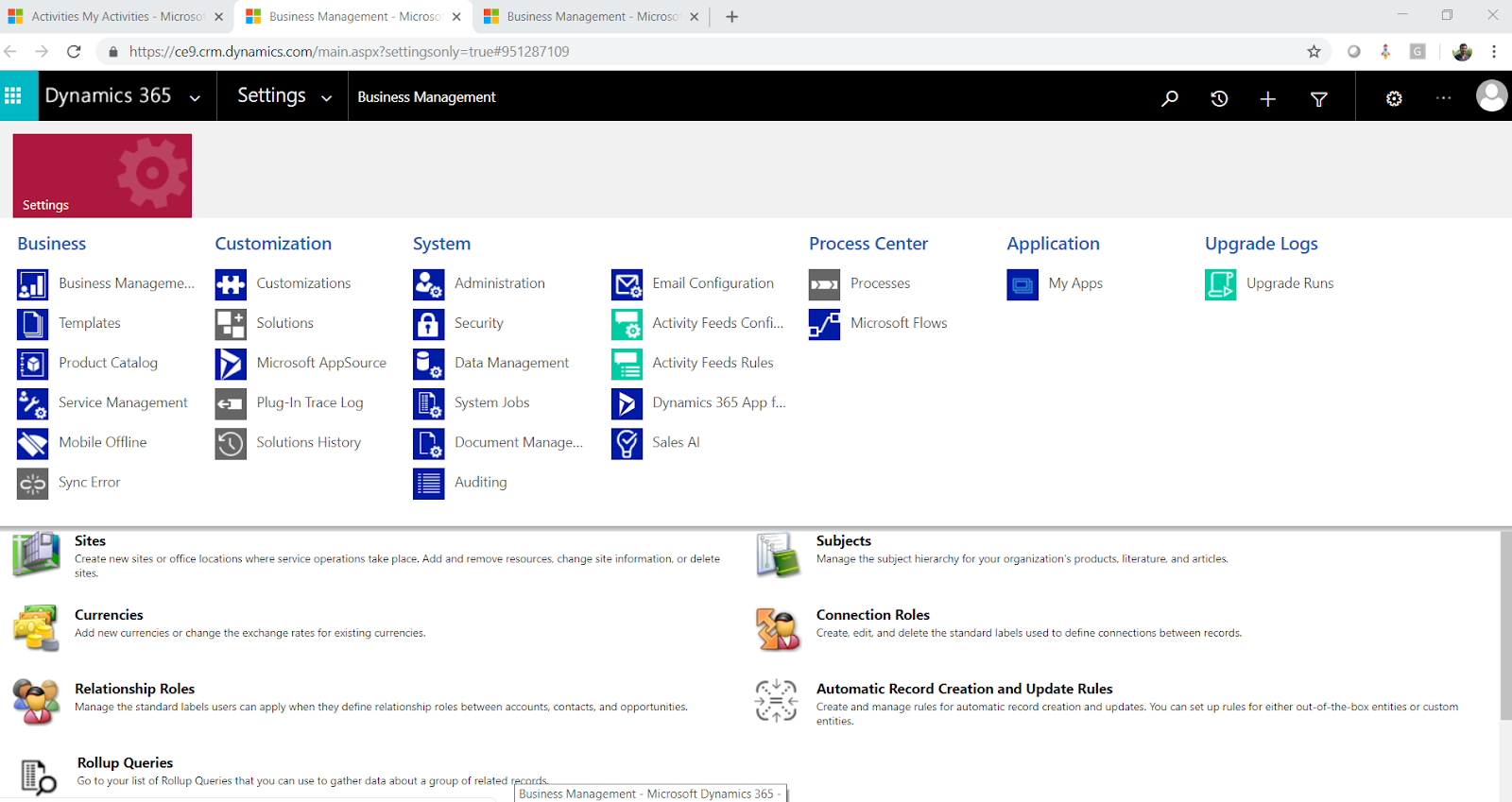
Task: Open the Upgrade Runs icon
Action: point(1220,284)
